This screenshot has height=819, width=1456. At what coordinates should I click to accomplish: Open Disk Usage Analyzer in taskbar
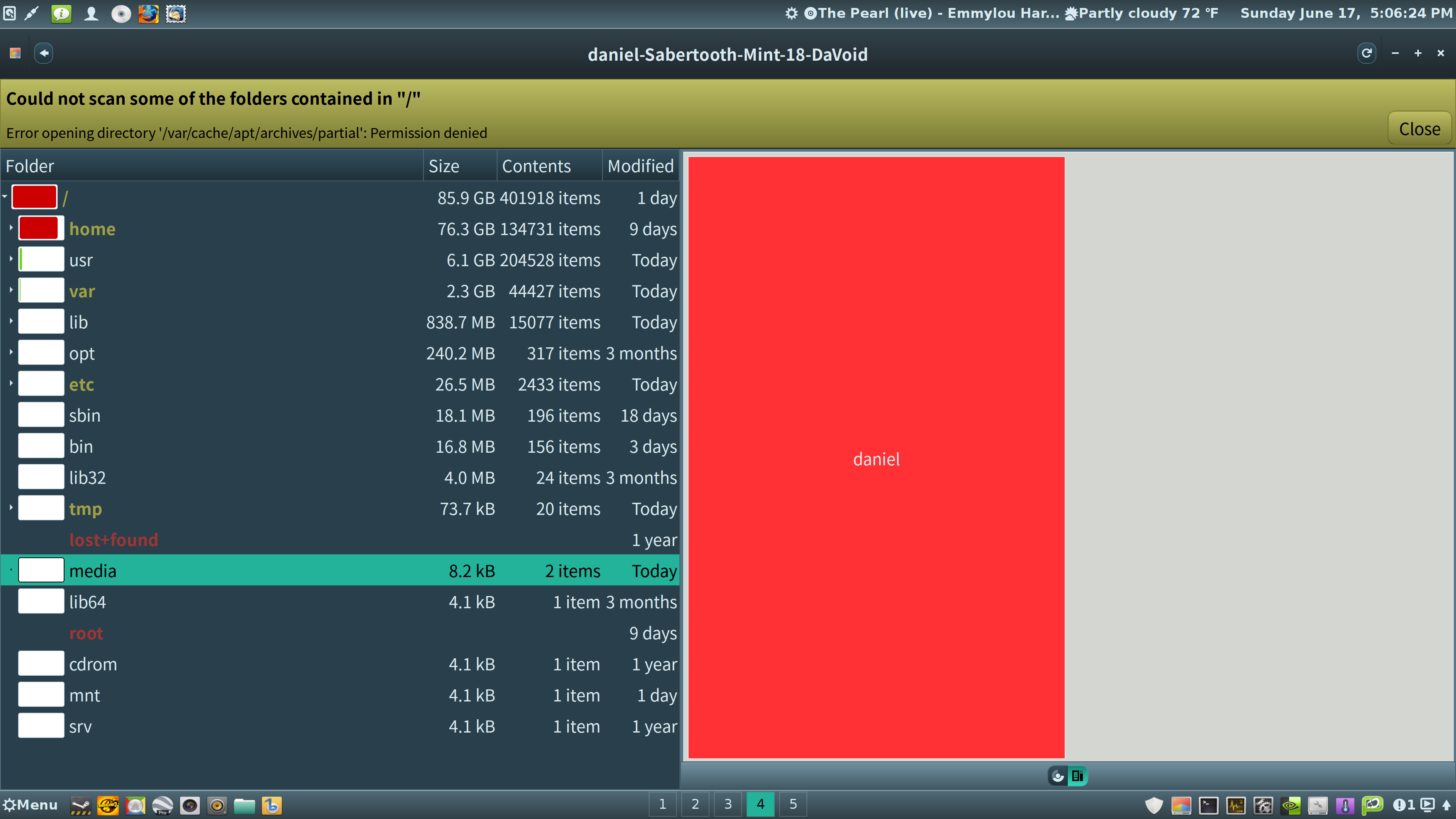1181,805
